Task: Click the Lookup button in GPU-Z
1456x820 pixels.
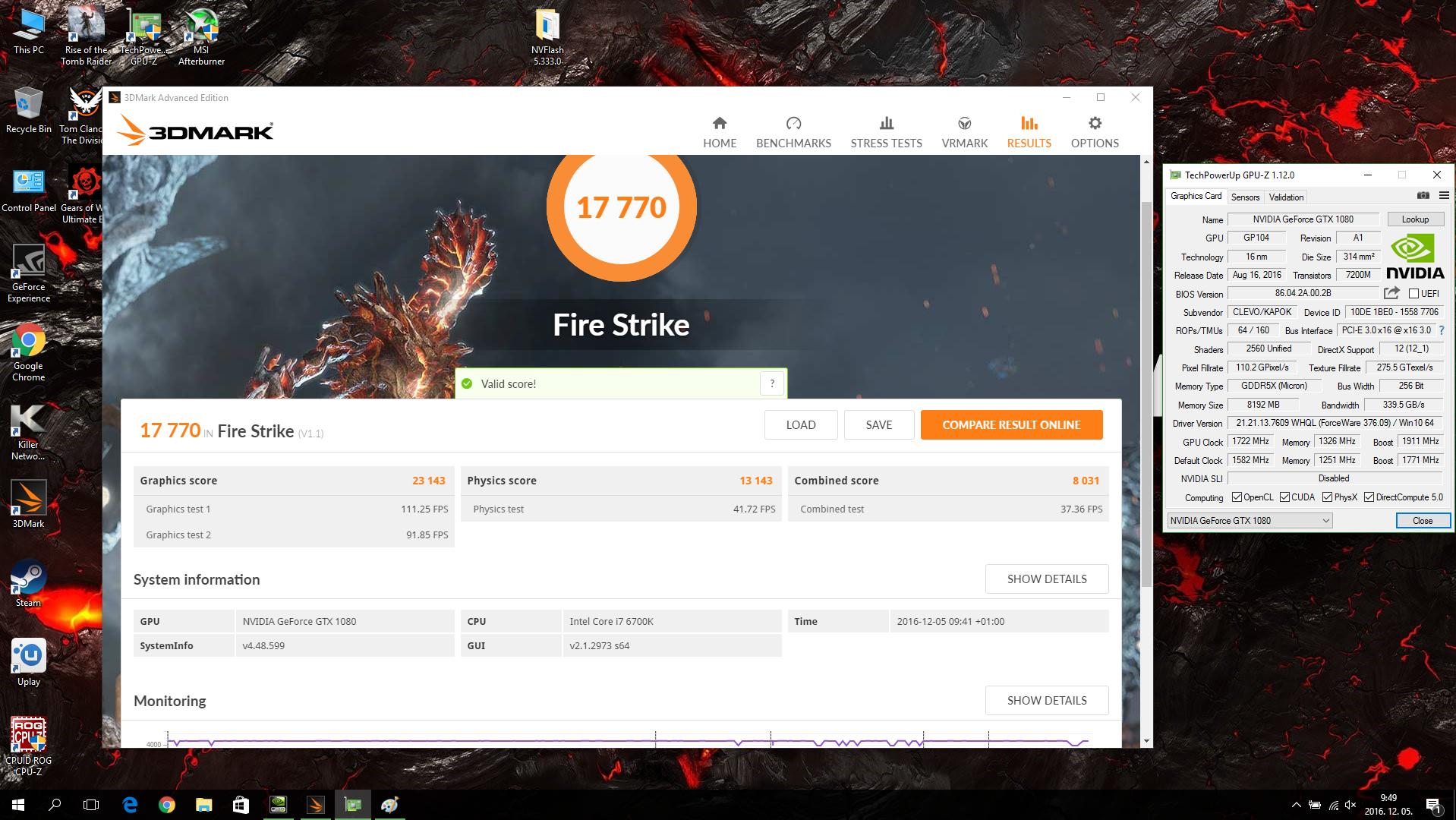Action: (x=1414, y=219)
